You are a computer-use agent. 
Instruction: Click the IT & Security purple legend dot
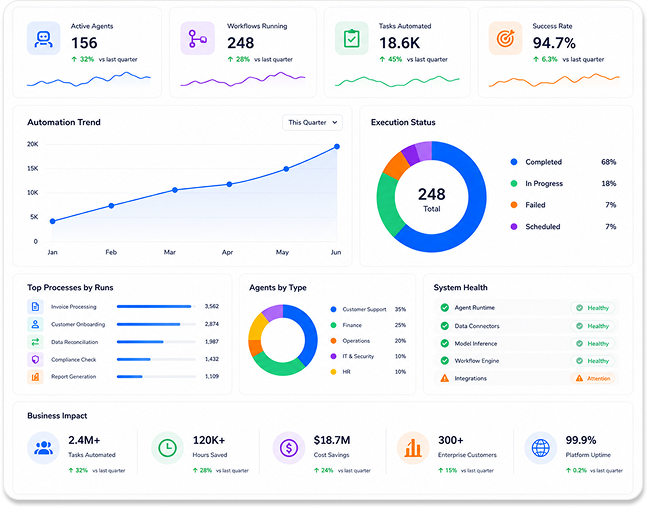coord(334,356)
